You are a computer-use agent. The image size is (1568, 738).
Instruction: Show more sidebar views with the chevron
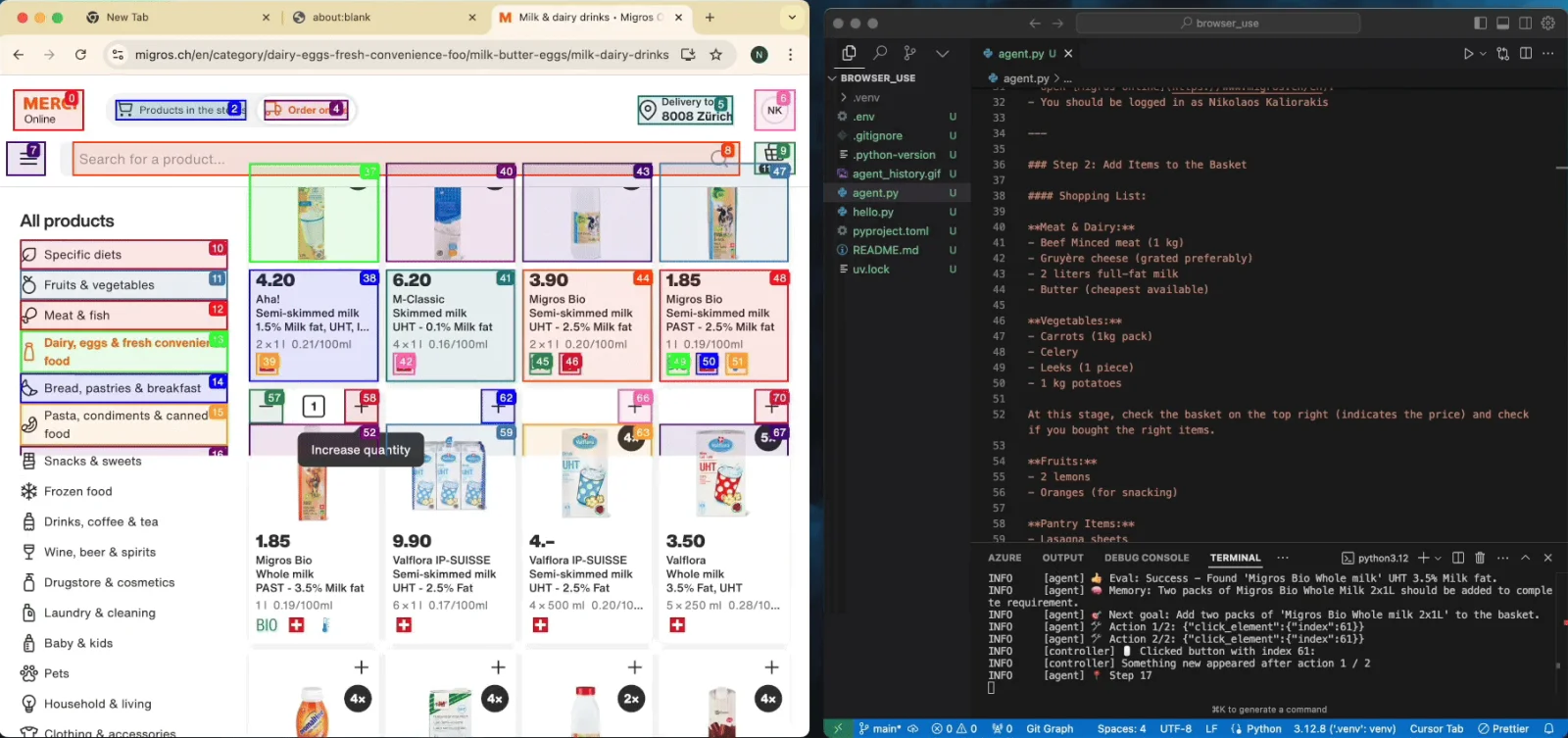942,53
